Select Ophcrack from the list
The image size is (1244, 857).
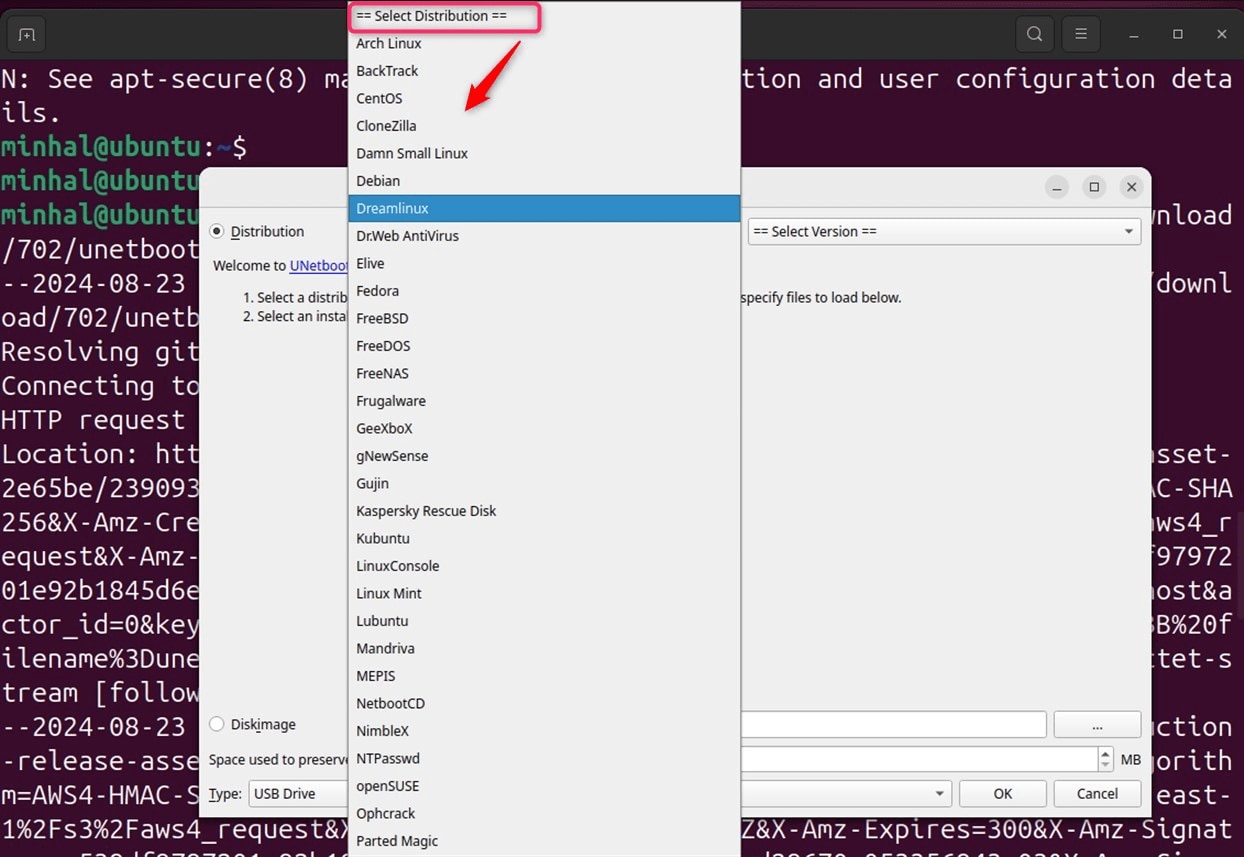(x=544, y=813)
